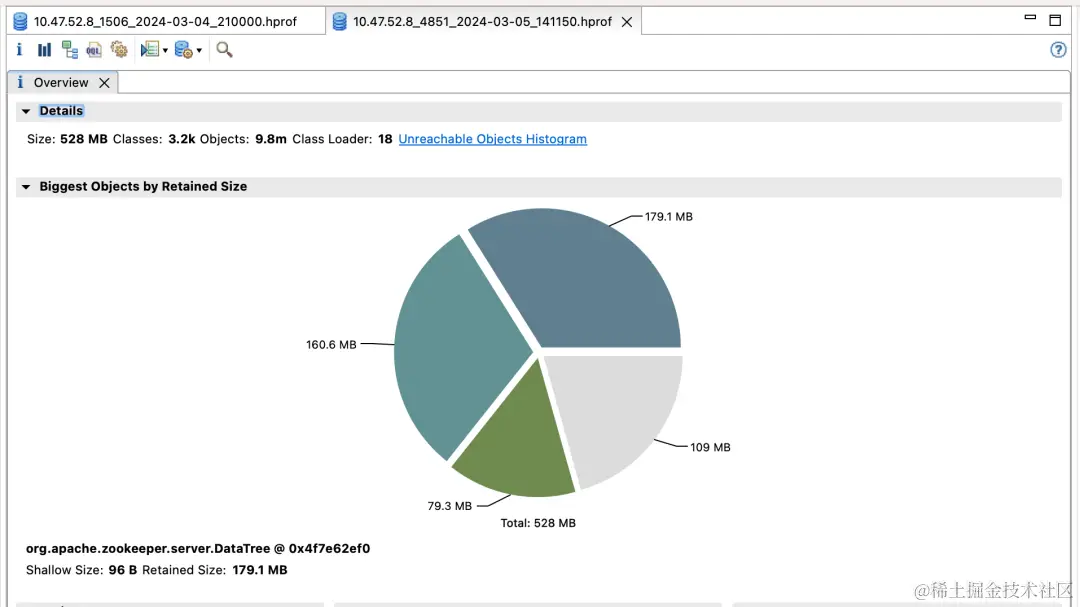Viewport: 1080px width, 607px height.
Task: Click the Class Loader 18 value
Action: [385, 139]
